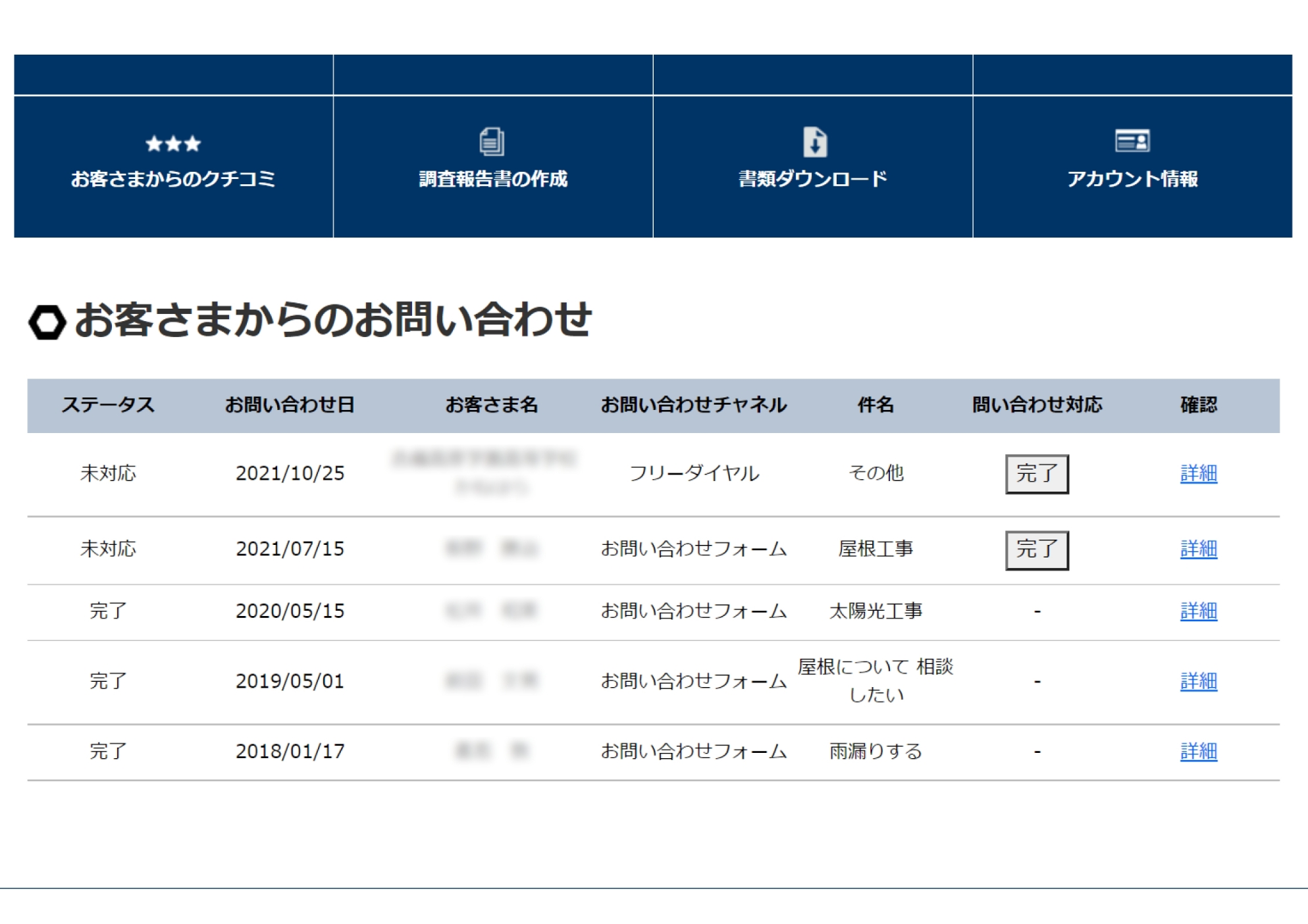Open お客さまからのクチコミ menu
Viewport: 1308px width, 924px height.
[173, 178]
